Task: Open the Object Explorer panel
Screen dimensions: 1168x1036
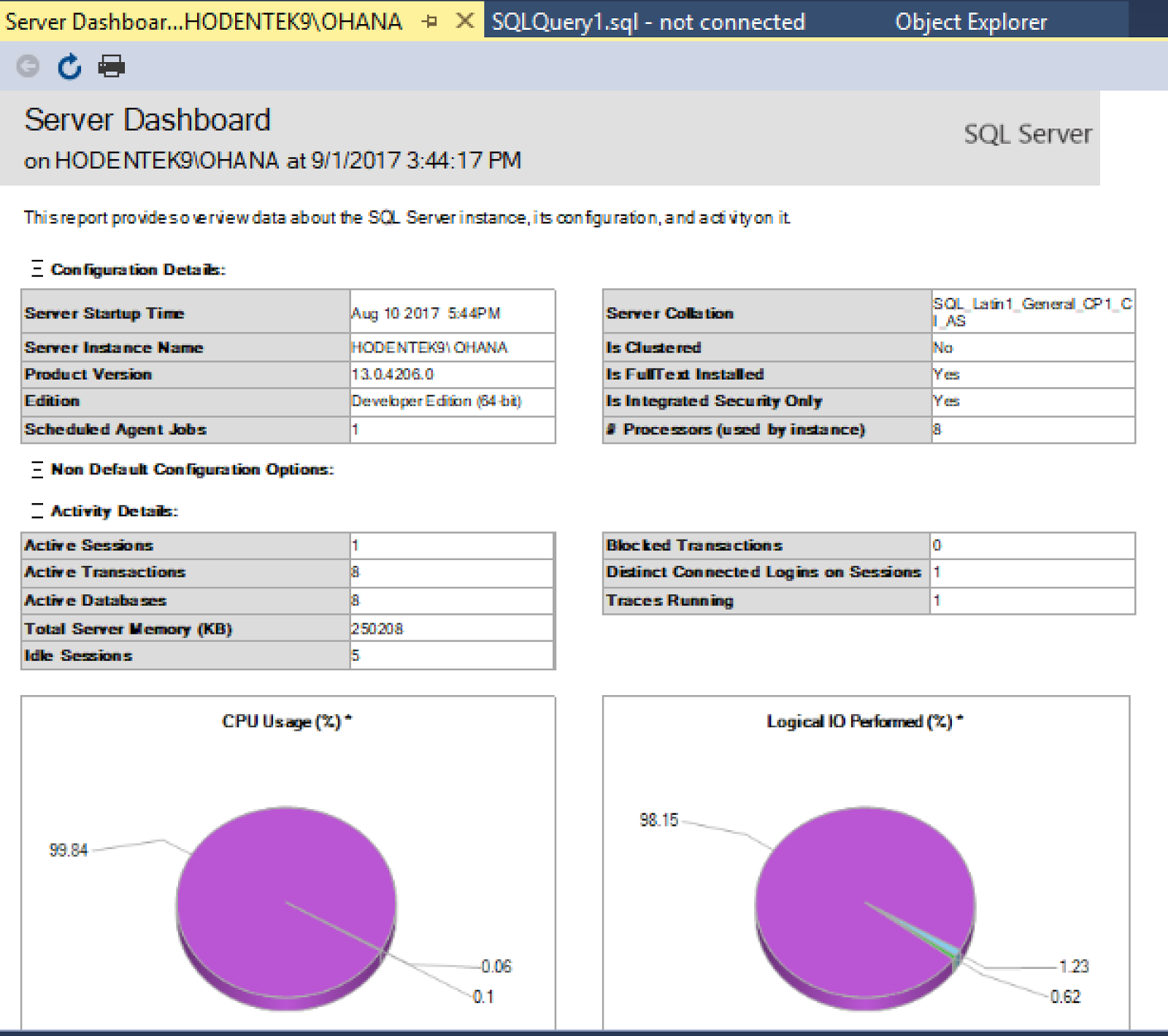Action: (x=971, y=21)
